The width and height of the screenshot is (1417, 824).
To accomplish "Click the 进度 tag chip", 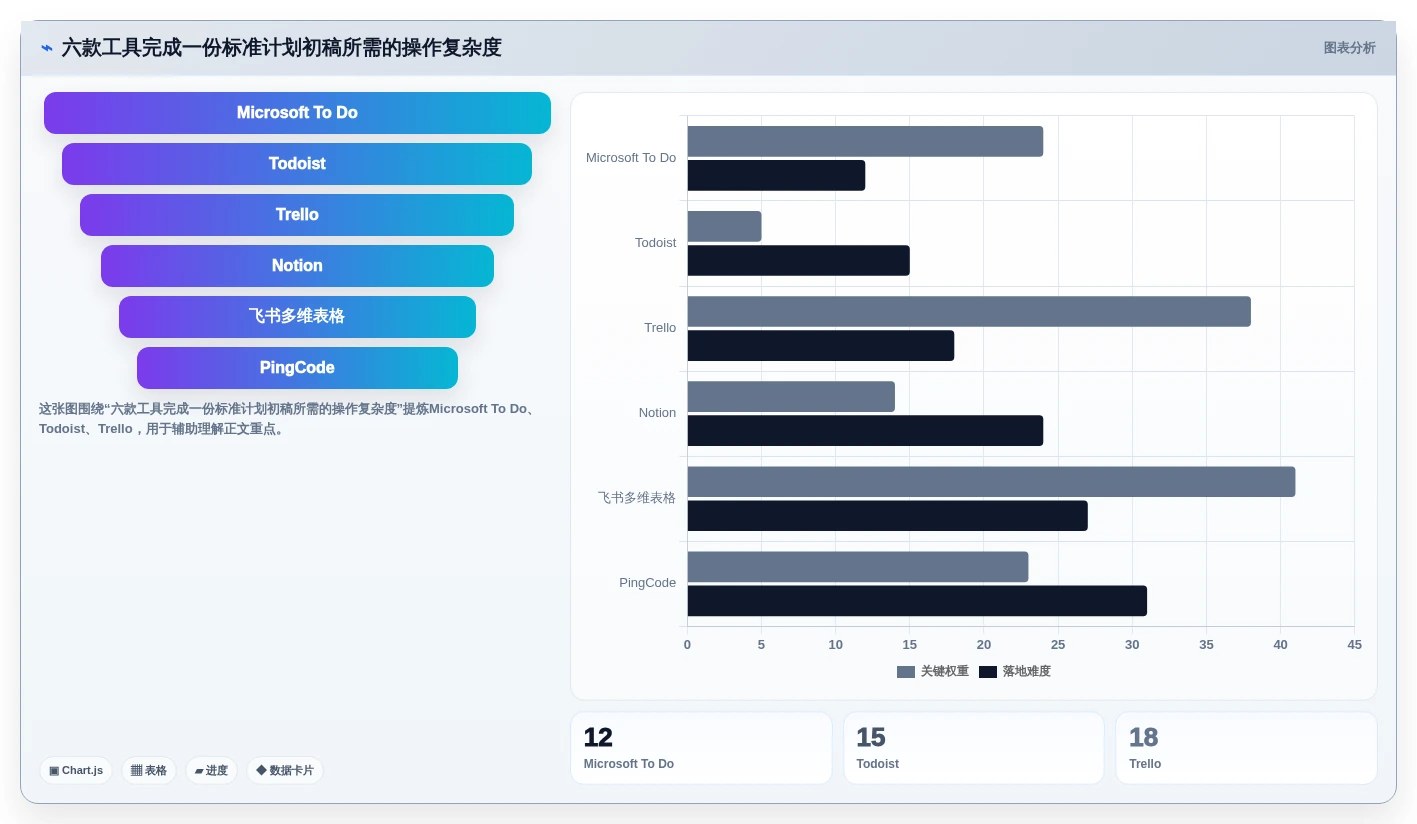I will pos(211,771).
